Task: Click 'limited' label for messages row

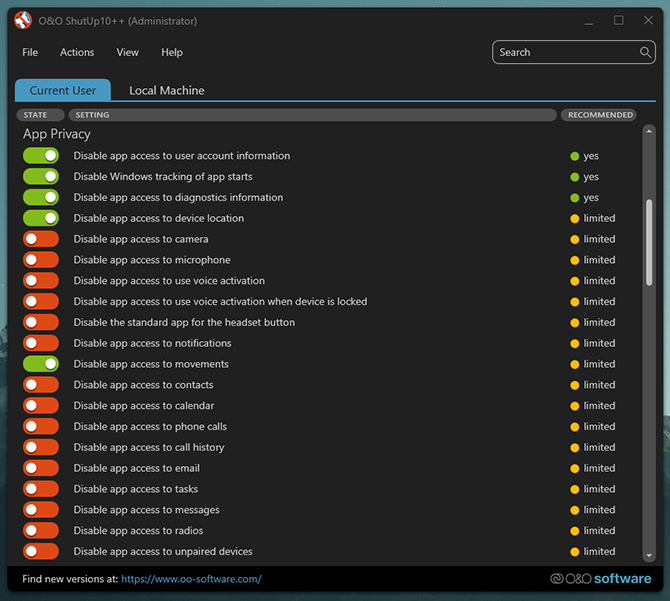Action: click(599, 510)
